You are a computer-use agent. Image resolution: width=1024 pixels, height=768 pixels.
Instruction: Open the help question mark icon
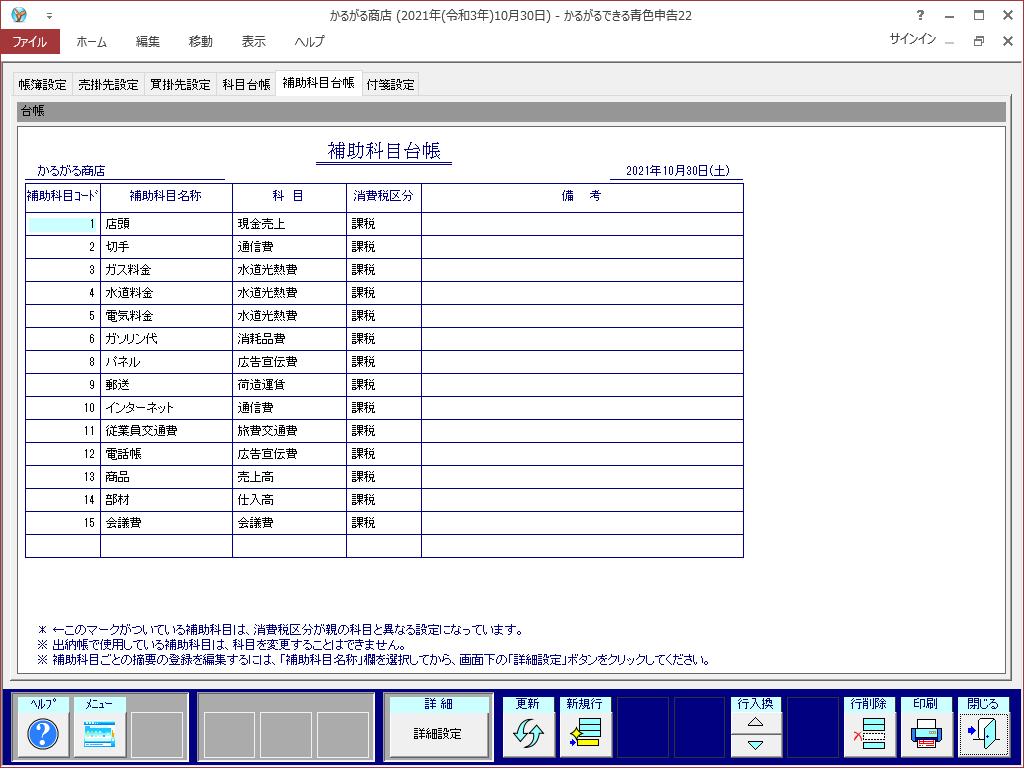click(x=42, y=733)
